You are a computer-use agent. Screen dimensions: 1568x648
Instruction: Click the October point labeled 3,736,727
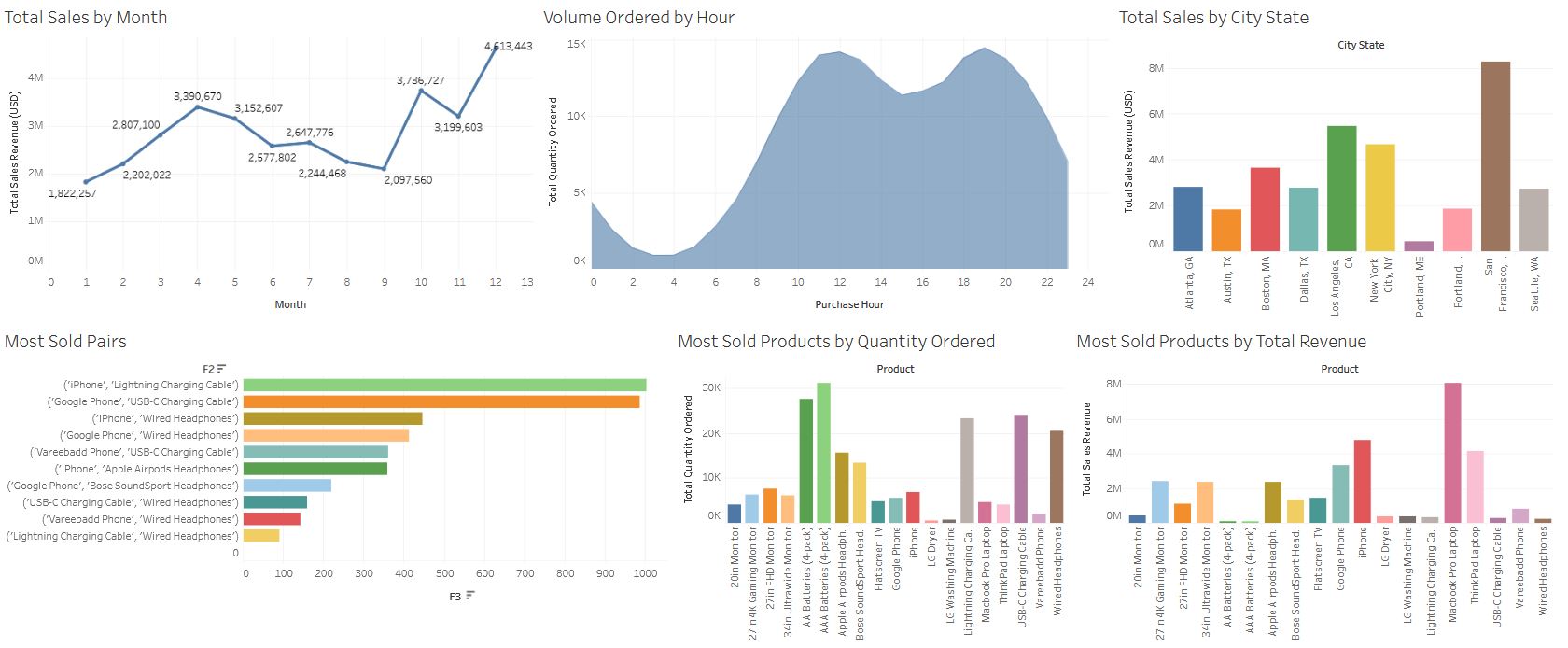(x=421, y=91)
